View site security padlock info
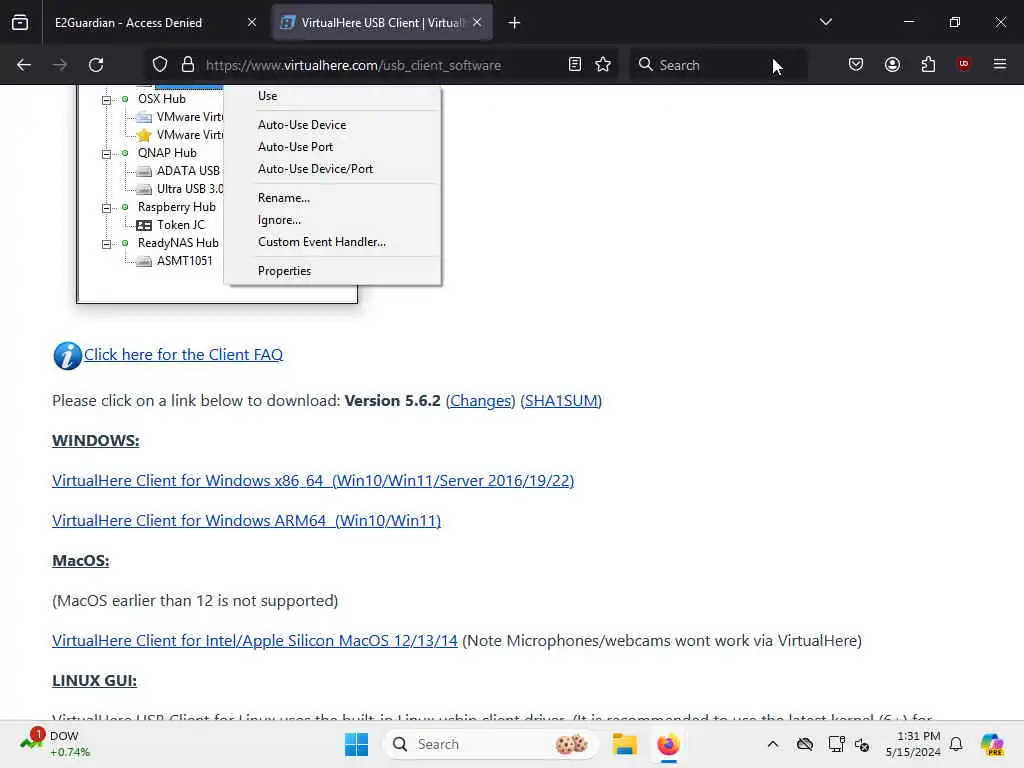Image resolution: width=1024 pixels, height=768 pixels. tap(188, 65)
